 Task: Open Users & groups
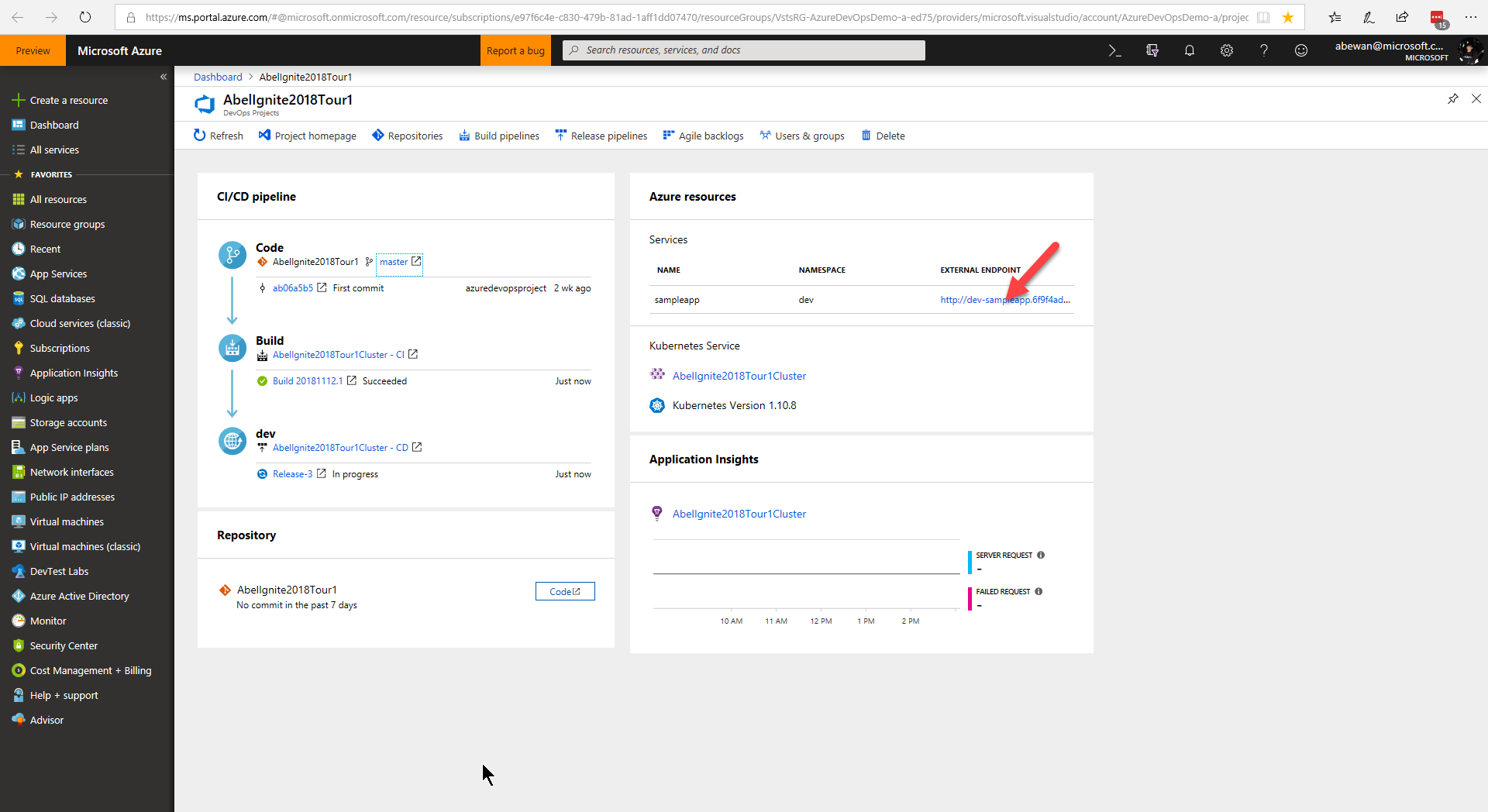point(802,136)
